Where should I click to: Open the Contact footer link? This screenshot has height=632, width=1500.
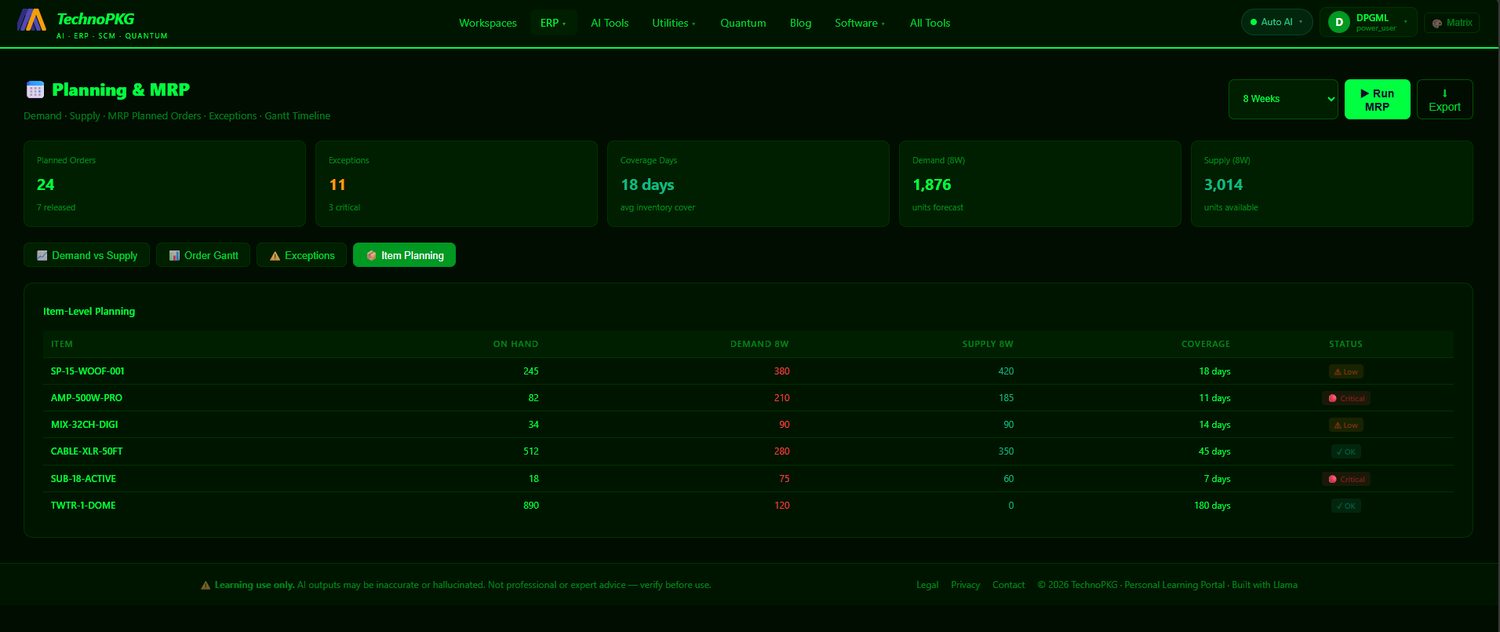coord(1008,585)
